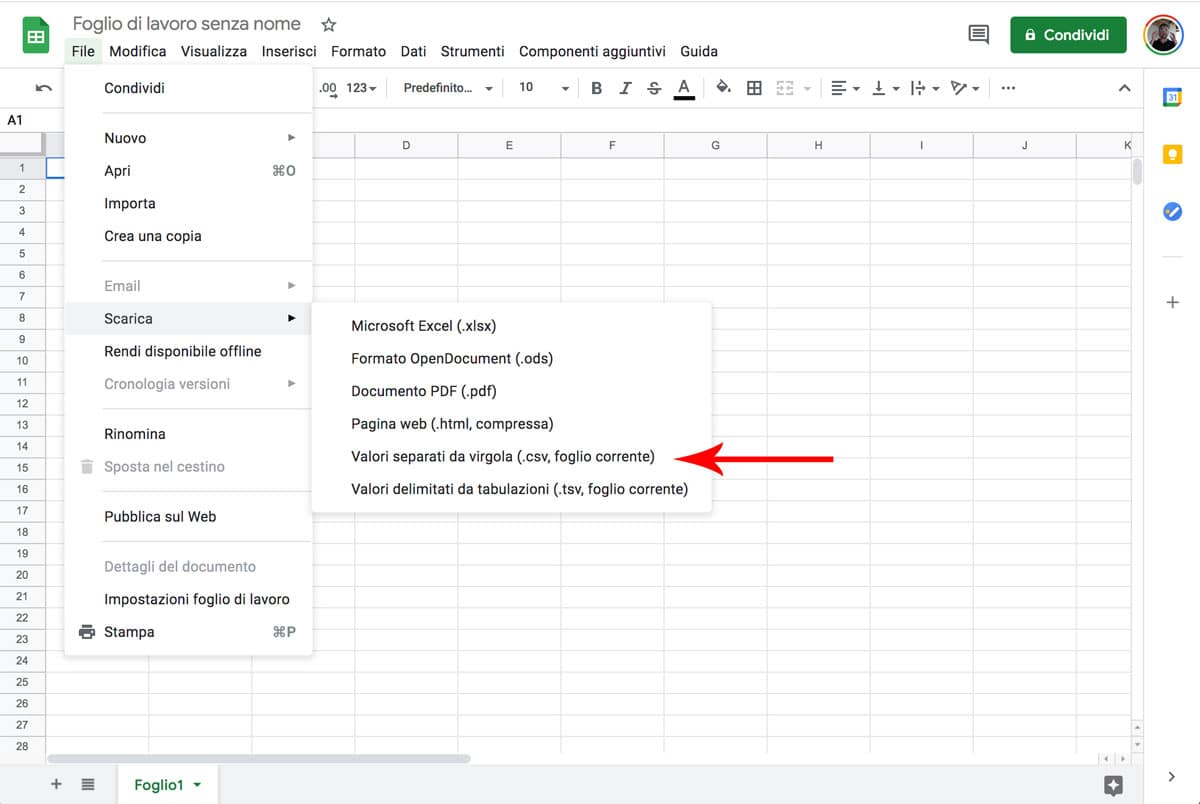Click the green Condividi button
1200x804 pixels.
click(x=1068, y=35)
